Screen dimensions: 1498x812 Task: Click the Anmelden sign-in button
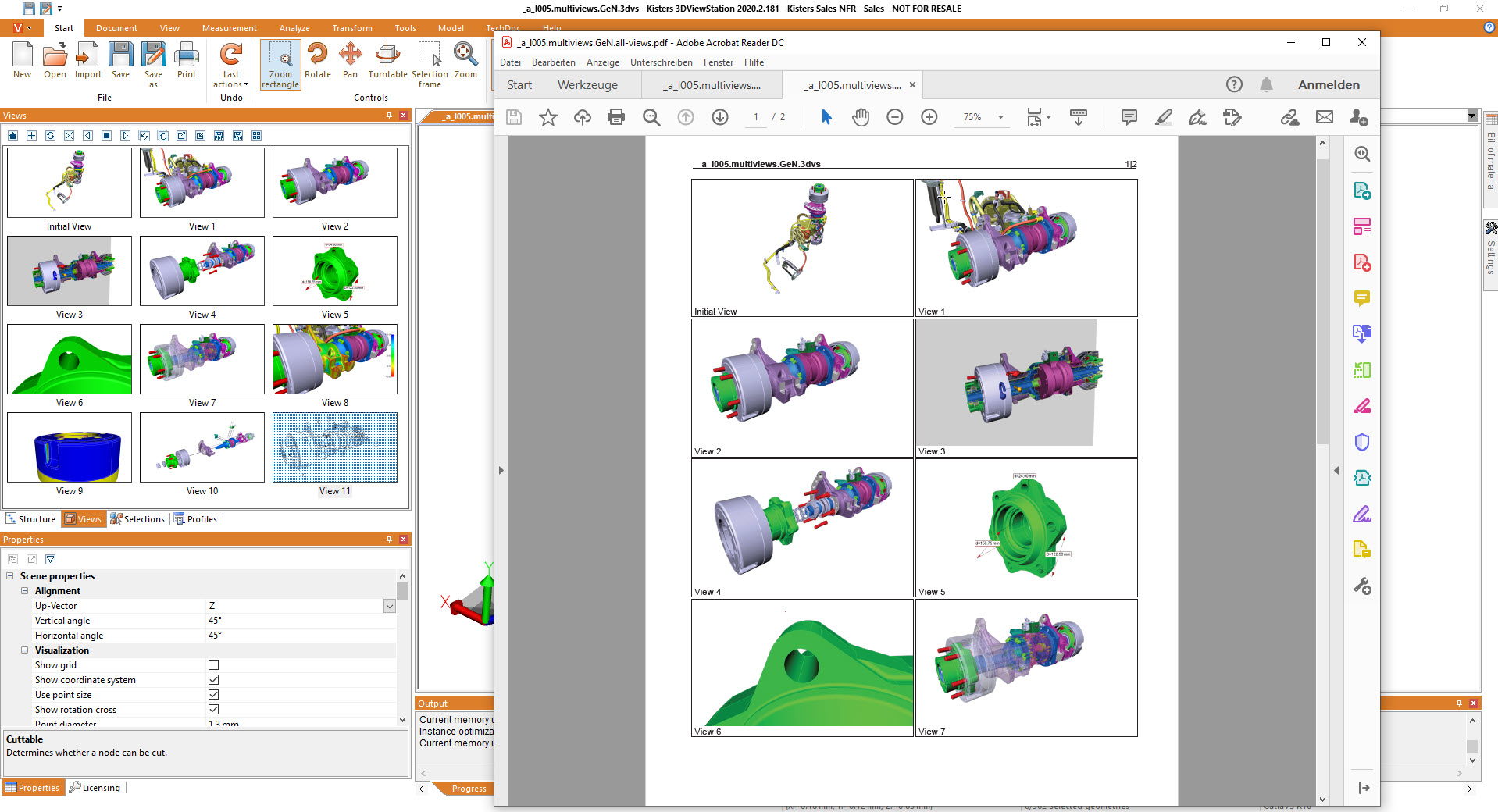point(1329,84)
